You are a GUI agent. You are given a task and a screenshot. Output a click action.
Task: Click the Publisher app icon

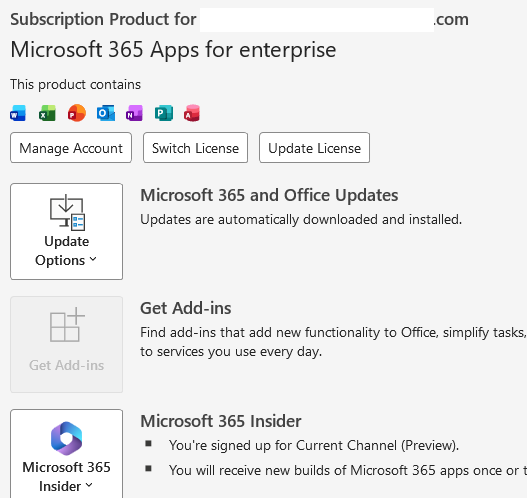tap(164, 113)
